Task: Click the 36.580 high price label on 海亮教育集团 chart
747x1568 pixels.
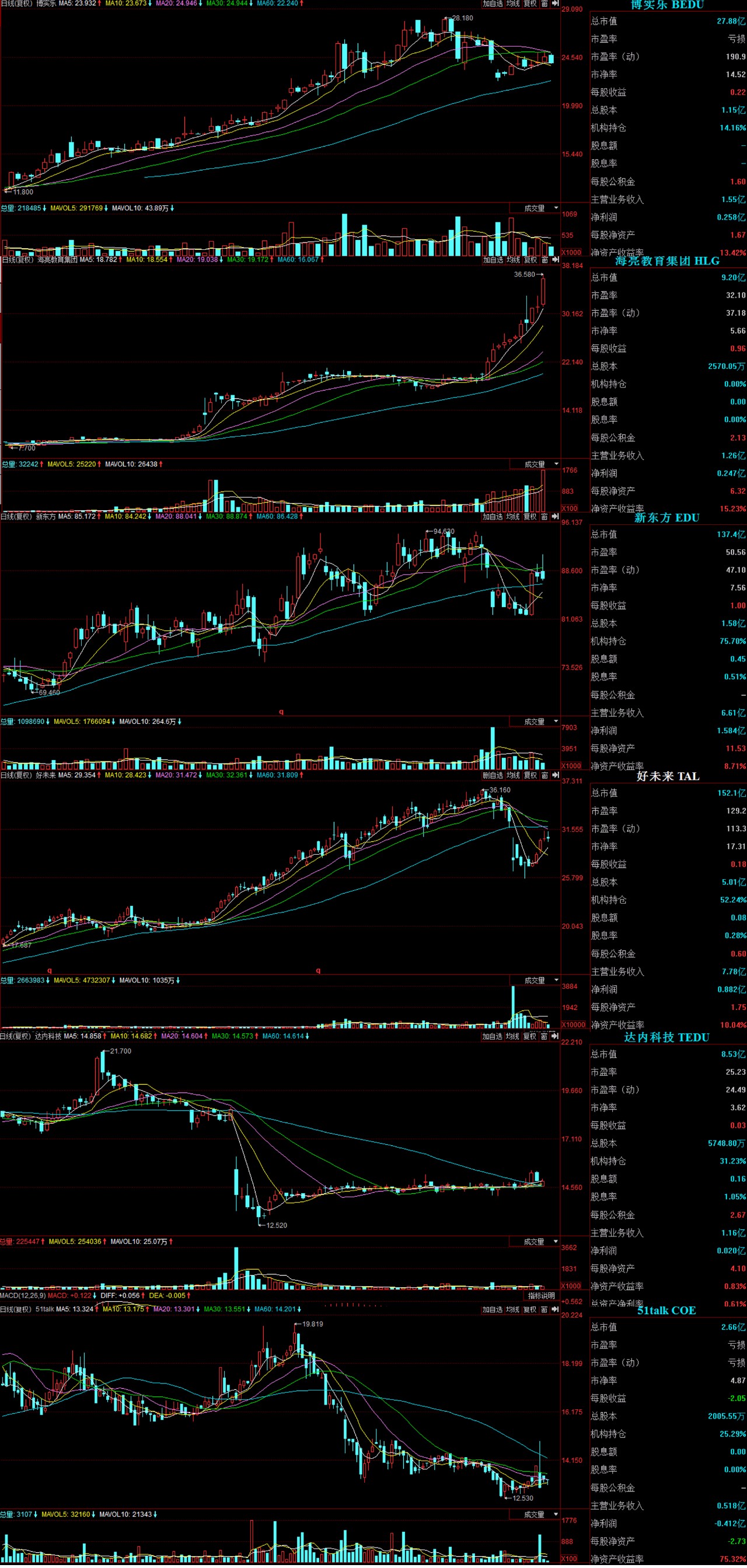Action: click(525, 274)
